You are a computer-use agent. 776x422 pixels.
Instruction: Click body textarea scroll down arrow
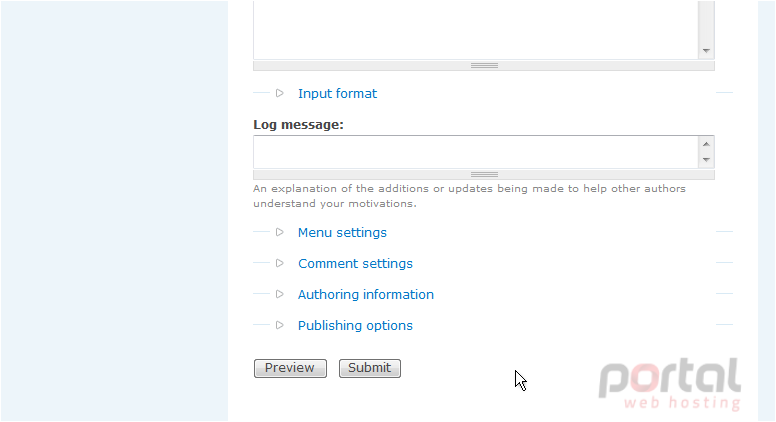(706, 51)
